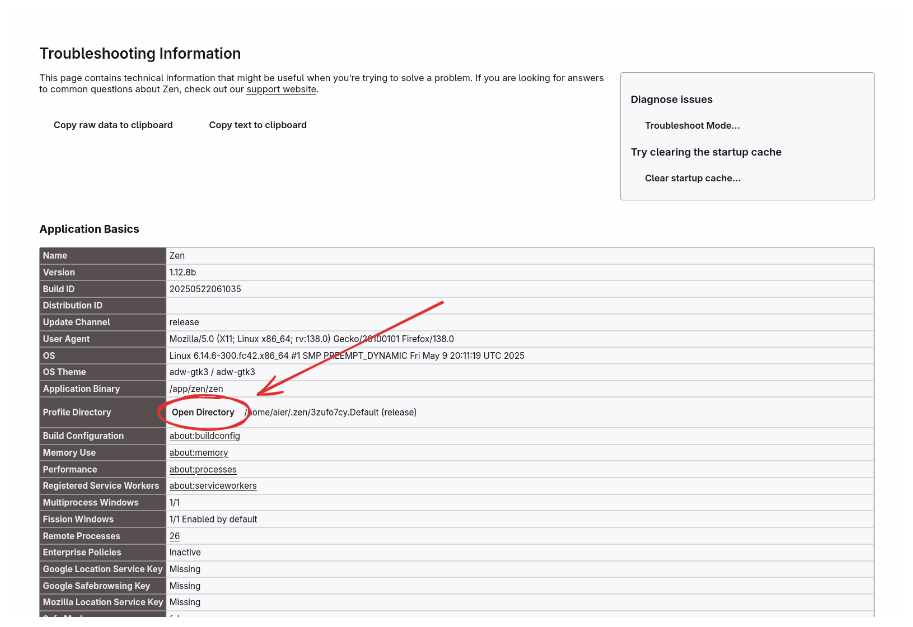Click Missing value for Google Safebrowsing Key
The image size is (913, 627).
(x=185, y=586)
